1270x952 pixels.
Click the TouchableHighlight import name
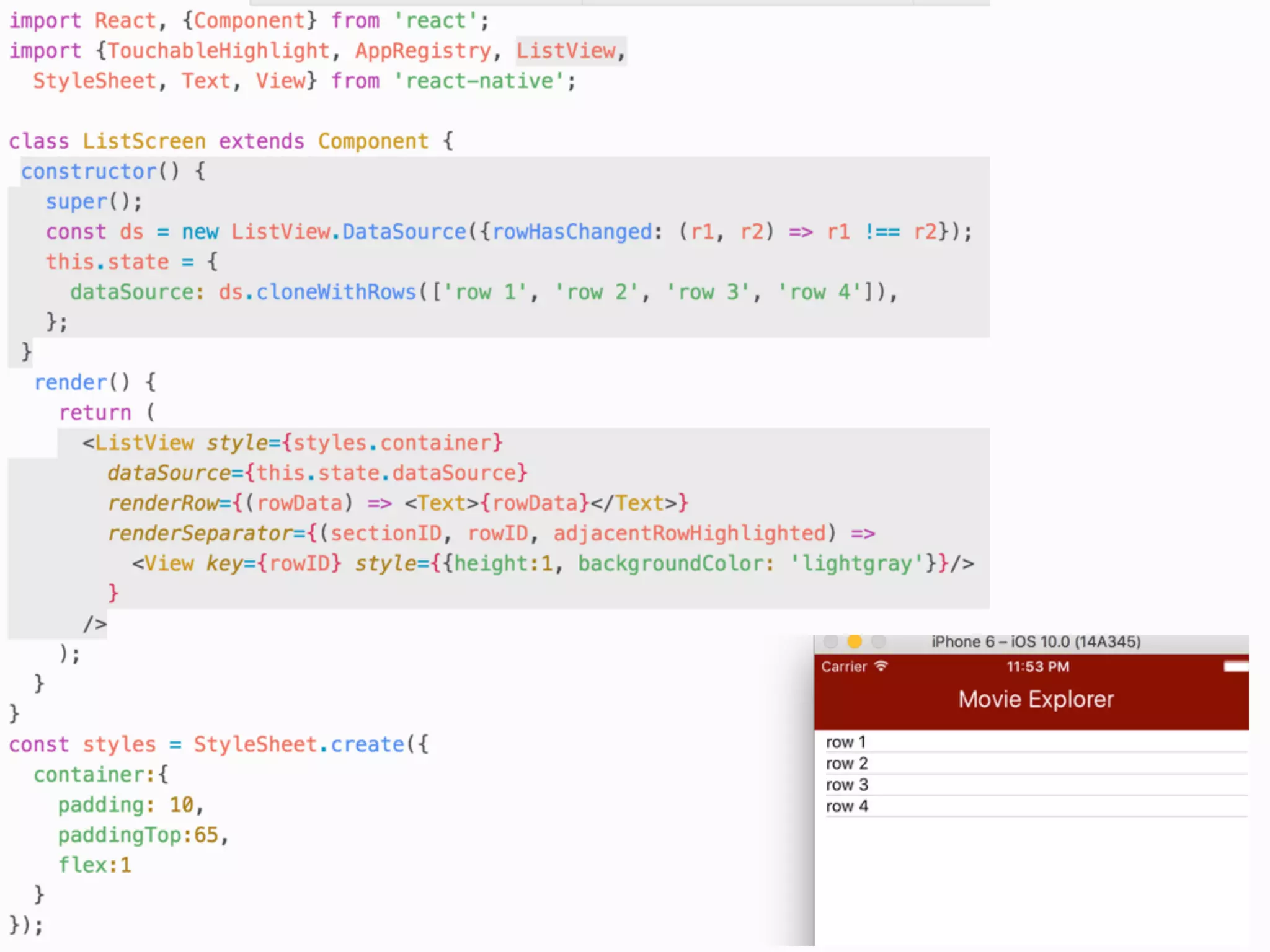218,51
